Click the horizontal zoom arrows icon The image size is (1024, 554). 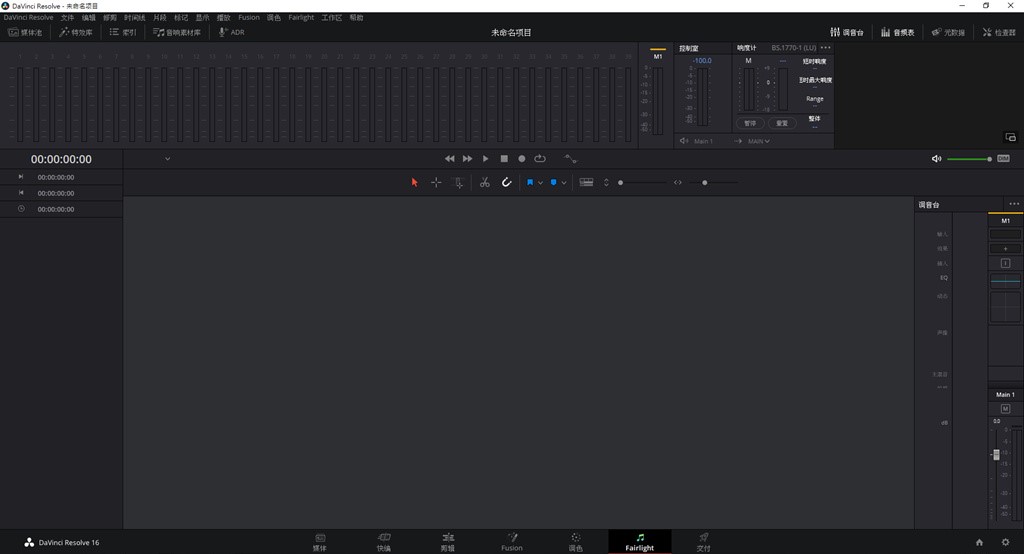pos(678,182)
